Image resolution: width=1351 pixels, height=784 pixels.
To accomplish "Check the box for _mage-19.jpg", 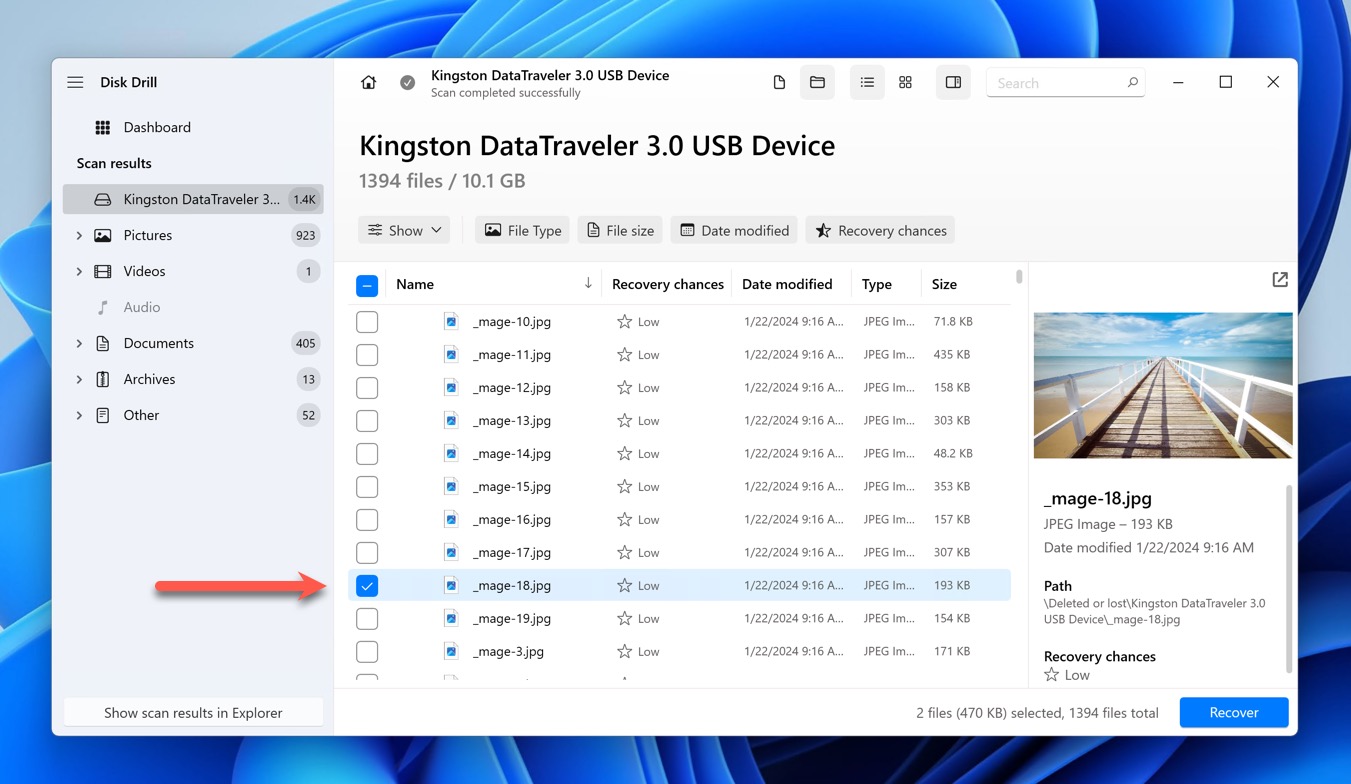I will pyautogui.click(x=367, y=619).
